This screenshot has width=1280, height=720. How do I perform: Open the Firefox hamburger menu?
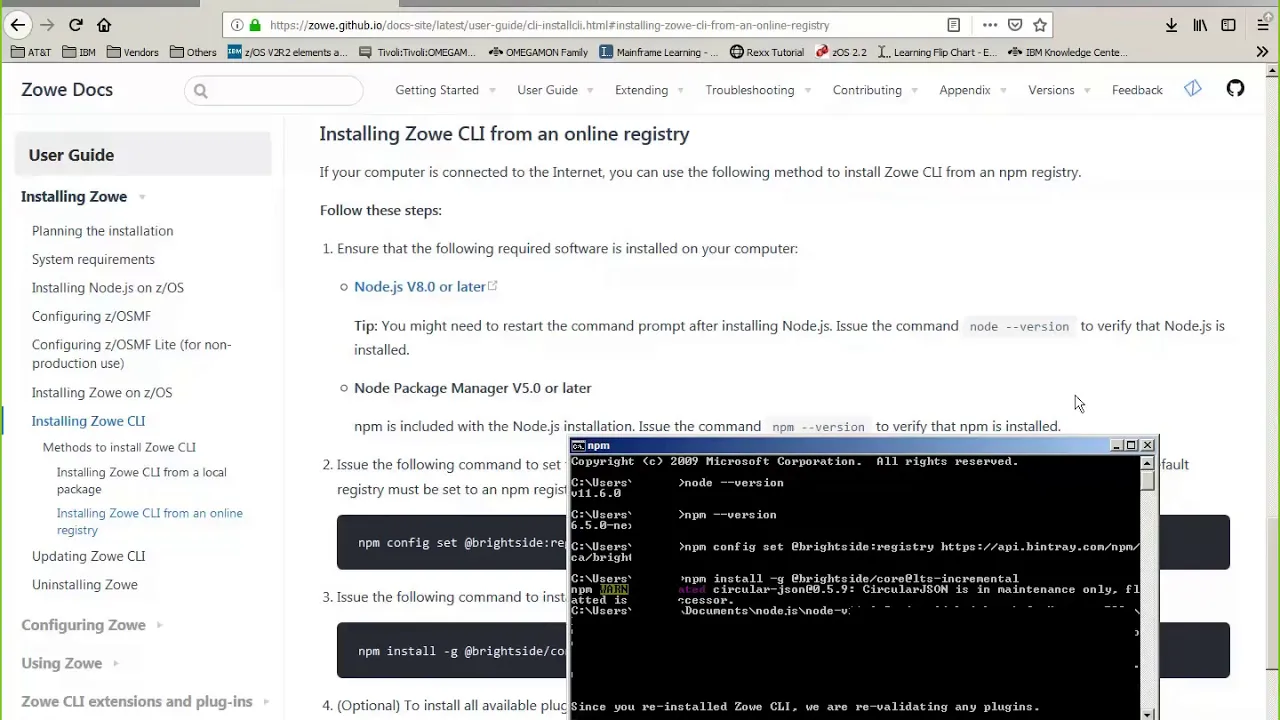click(1263, 25)
